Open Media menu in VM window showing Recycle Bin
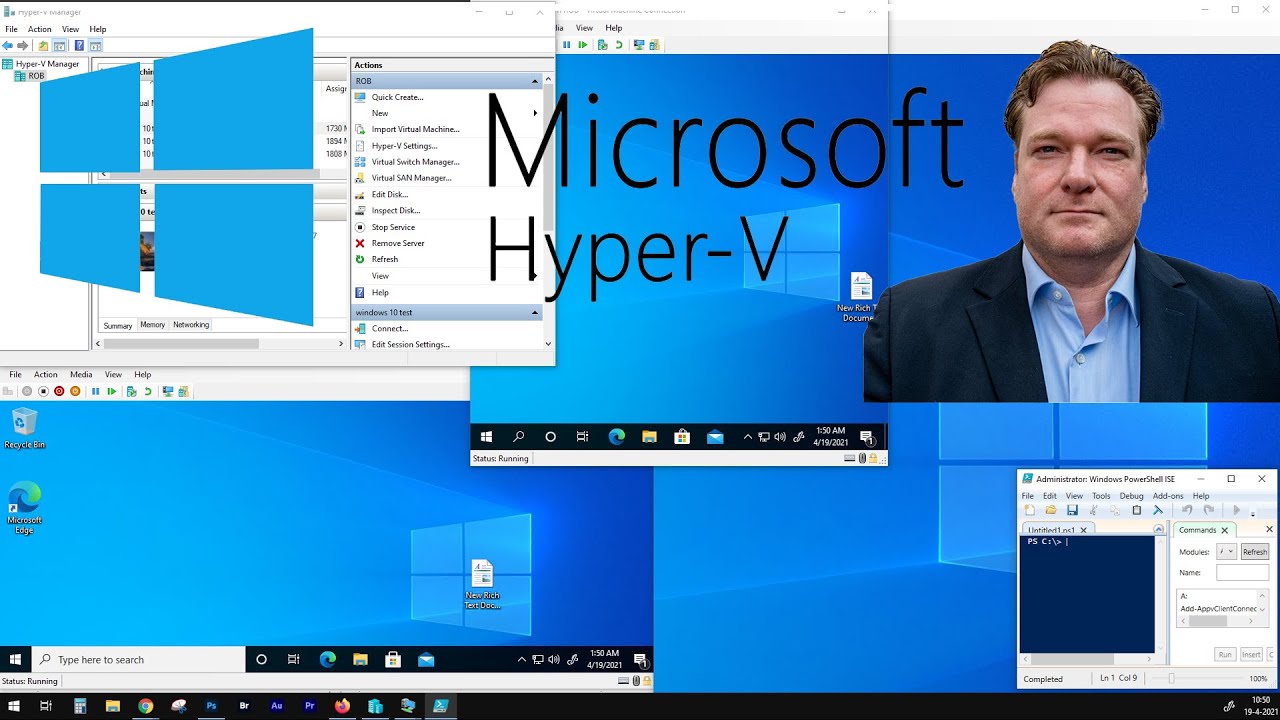This screenshot has width=1280, height=720. tap(81, 375)
